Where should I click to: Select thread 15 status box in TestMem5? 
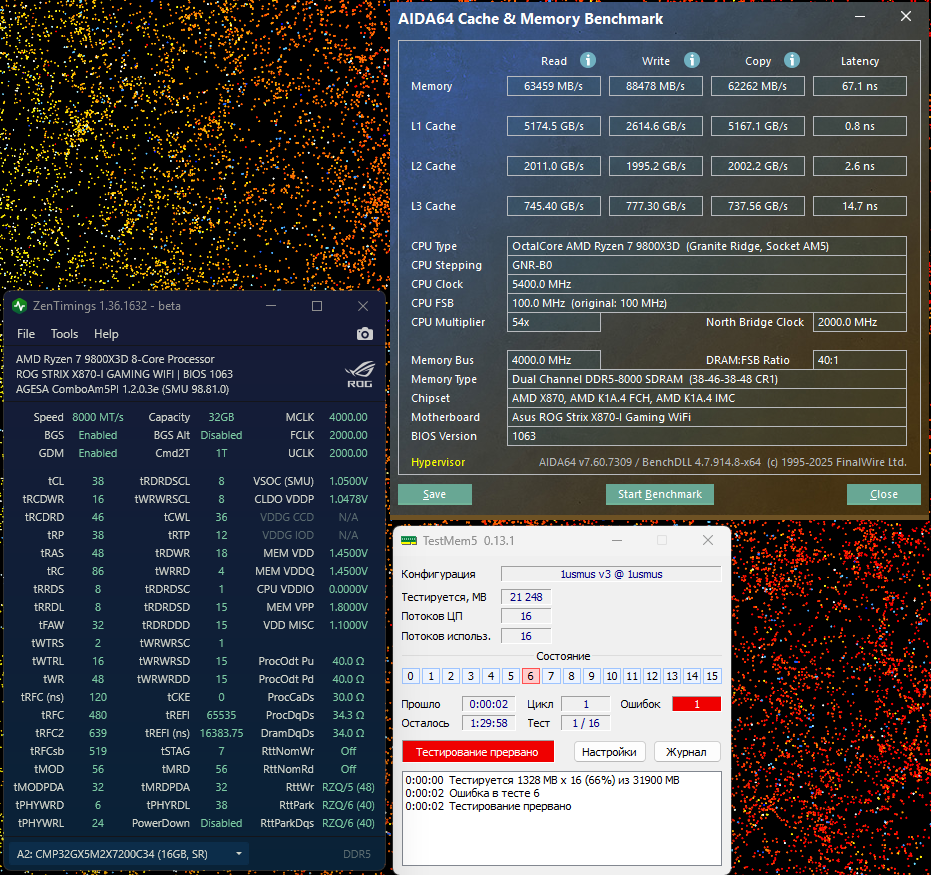click(x=712, y=676)
